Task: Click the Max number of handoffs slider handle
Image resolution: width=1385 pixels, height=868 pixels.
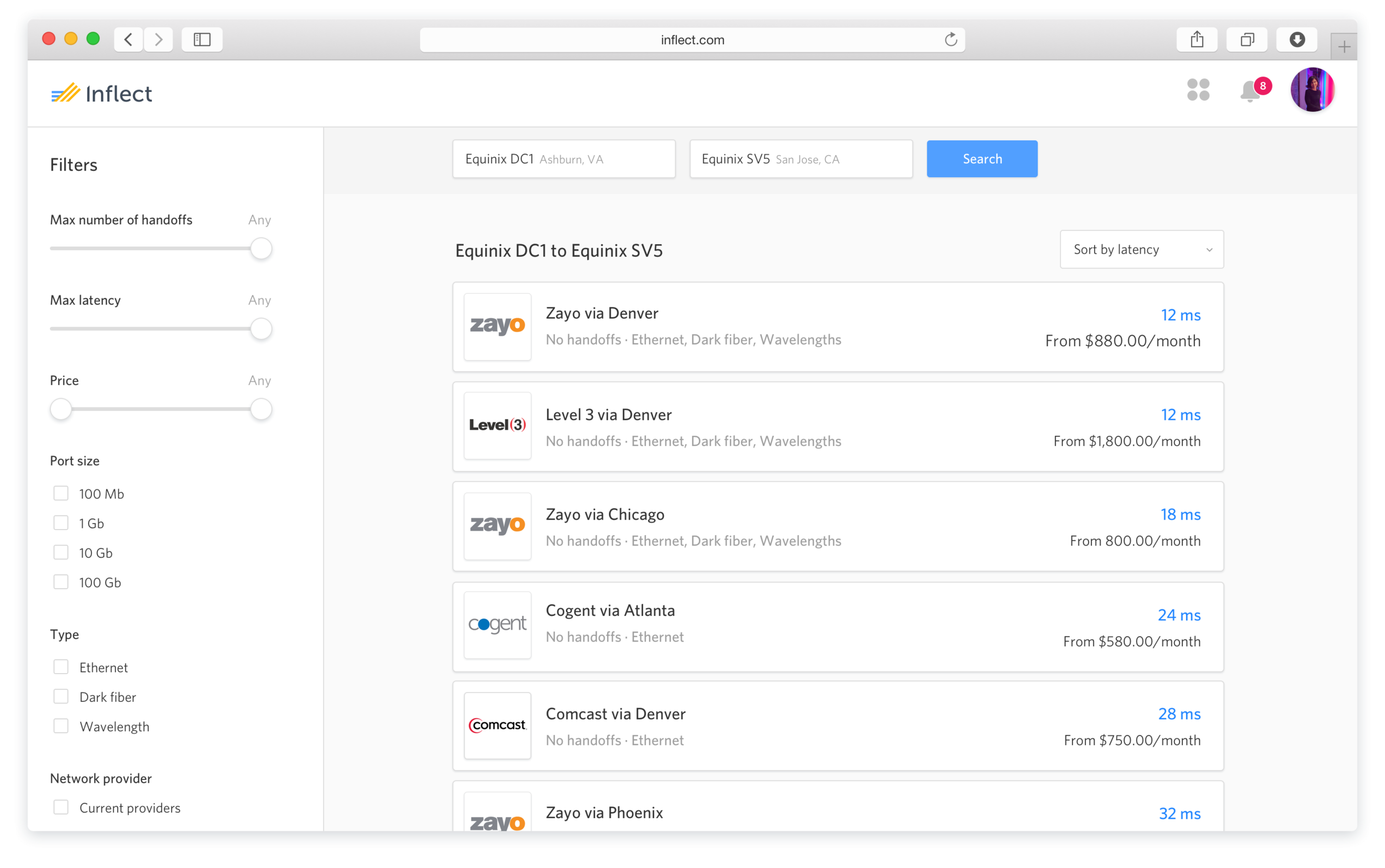Action: (x=261, y=249)
